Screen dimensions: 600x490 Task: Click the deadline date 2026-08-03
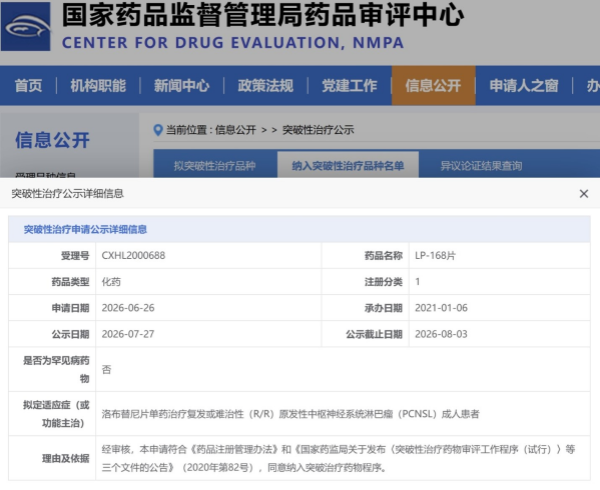(x=441, y=334)
